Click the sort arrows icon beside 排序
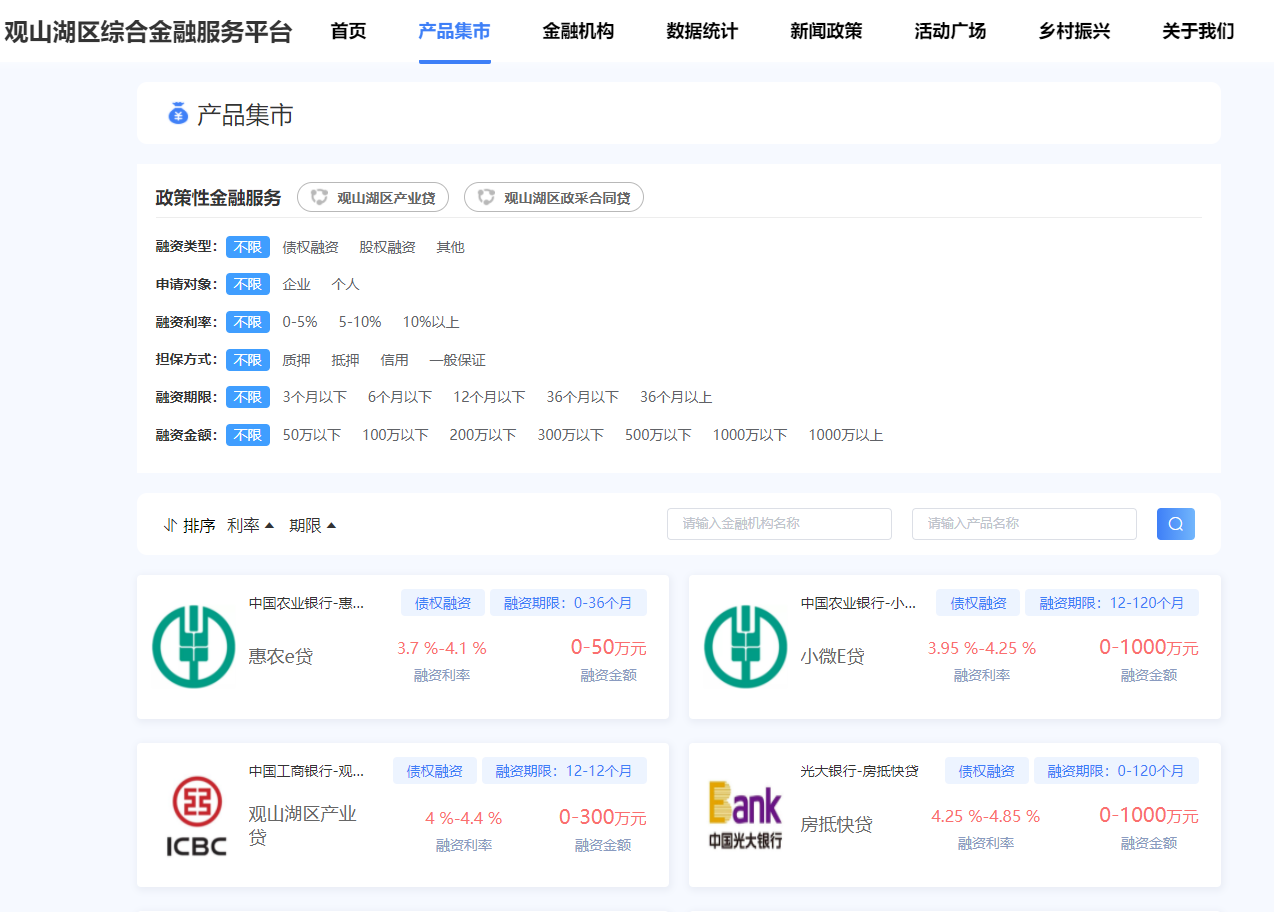The width and height of the screenshot is (1274, 912). coord(170,525)
